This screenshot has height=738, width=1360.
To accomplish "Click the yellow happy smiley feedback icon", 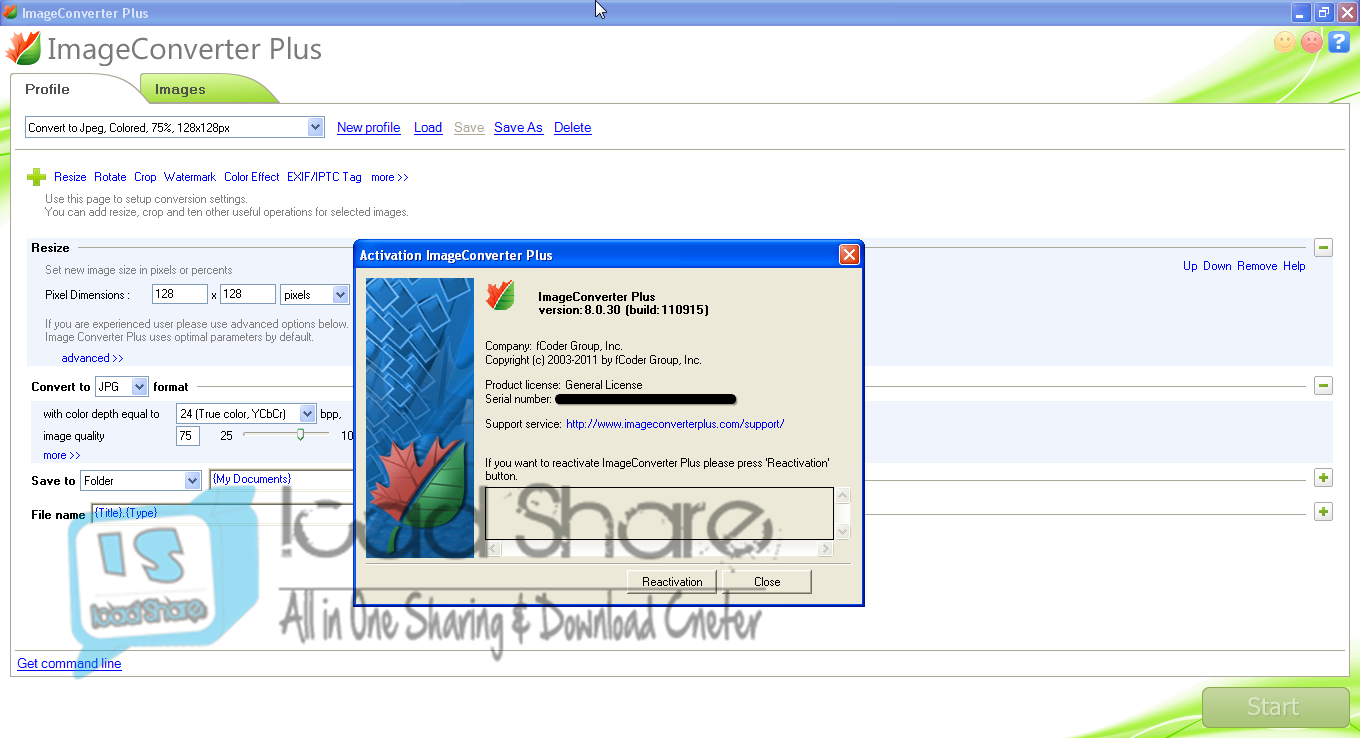I will click(1285, 42).
